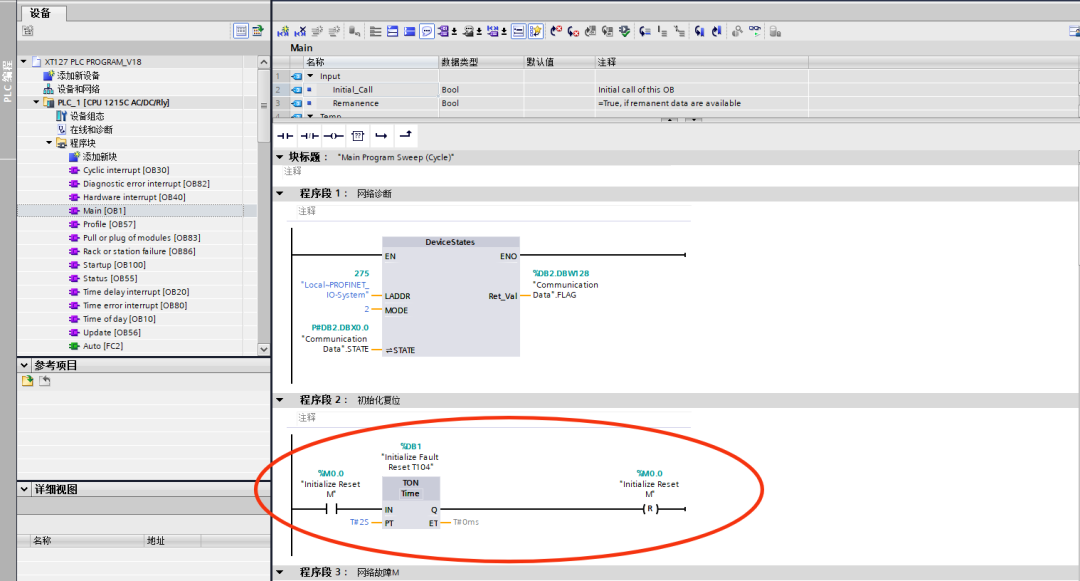1080x581 pixels.
Task: Collapse 程序段 1 网络诊断
Action: (x=280, y=193)
